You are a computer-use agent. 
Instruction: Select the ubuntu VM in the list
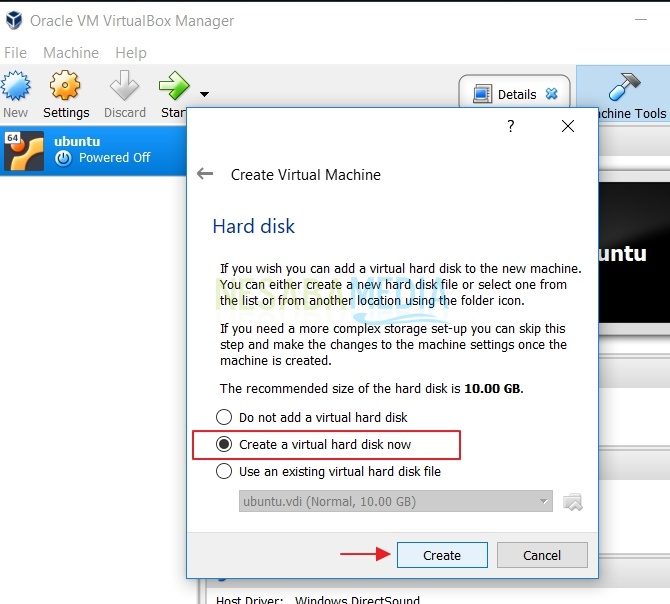pos(93,150)
